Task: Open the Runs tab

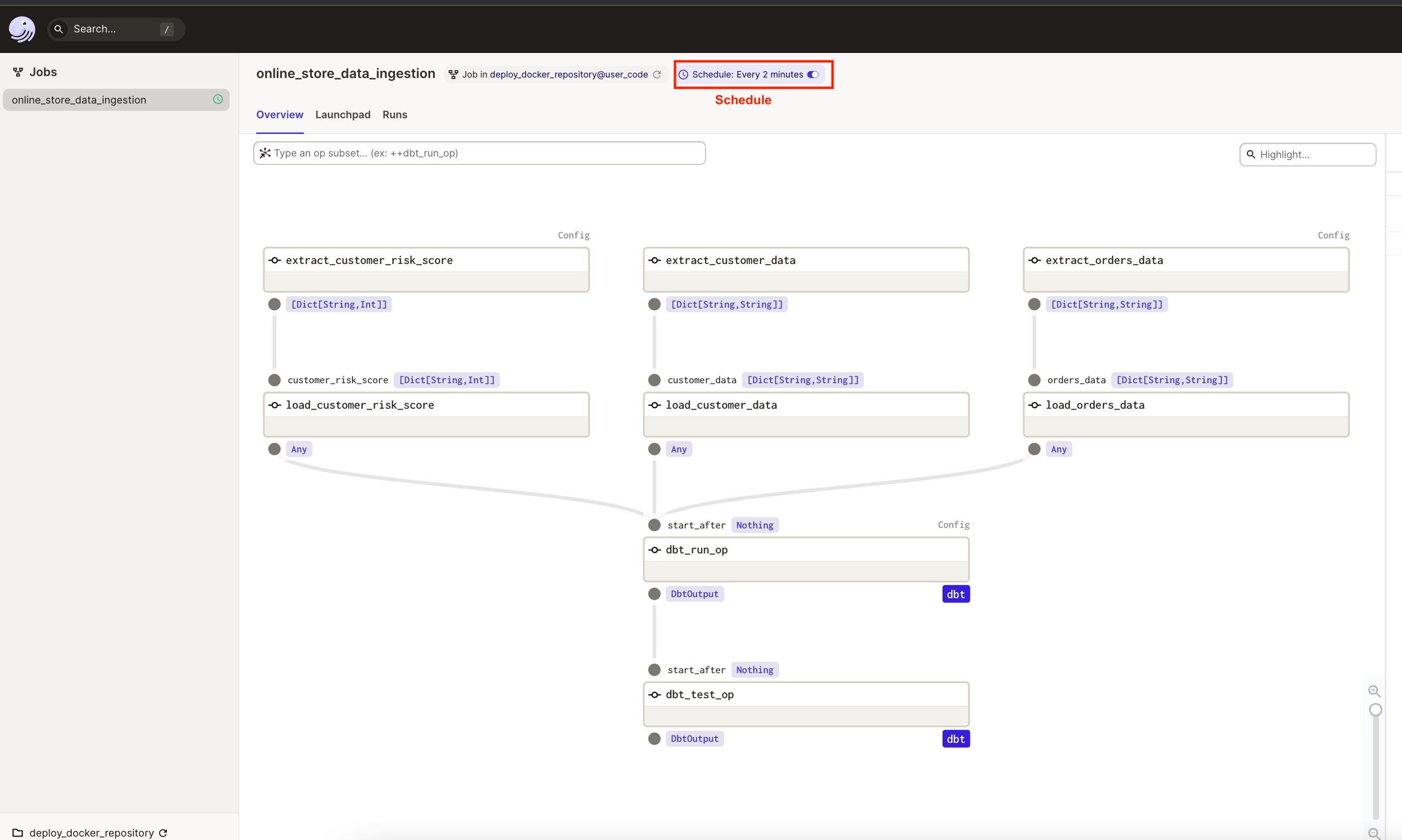Action: coord(395,114)
